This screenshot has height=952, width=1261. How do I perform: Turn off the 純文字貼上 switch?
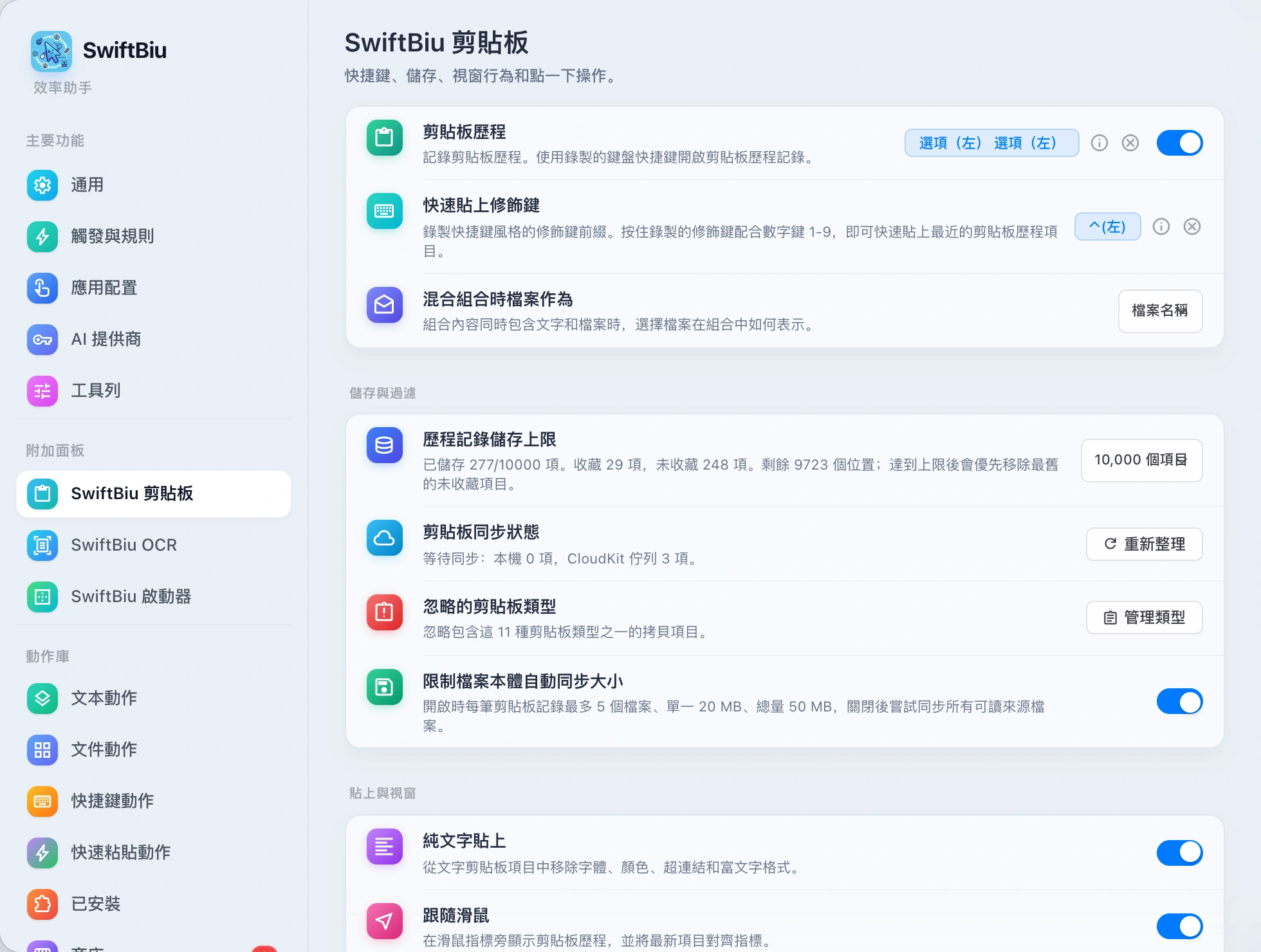(1179, 853)
